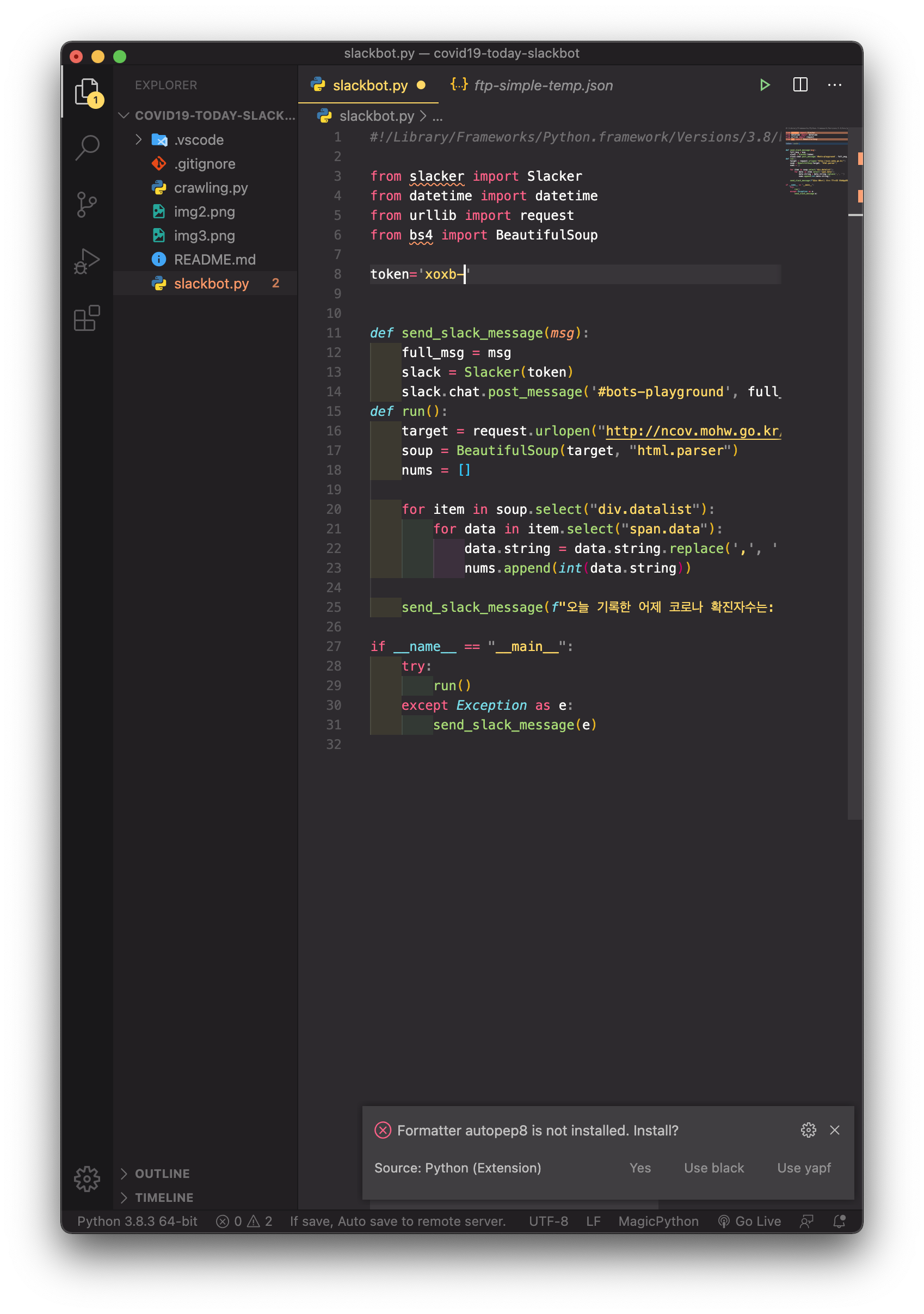
Task: Change LF end of line sequence
Action: click(x=593, y=1221)
